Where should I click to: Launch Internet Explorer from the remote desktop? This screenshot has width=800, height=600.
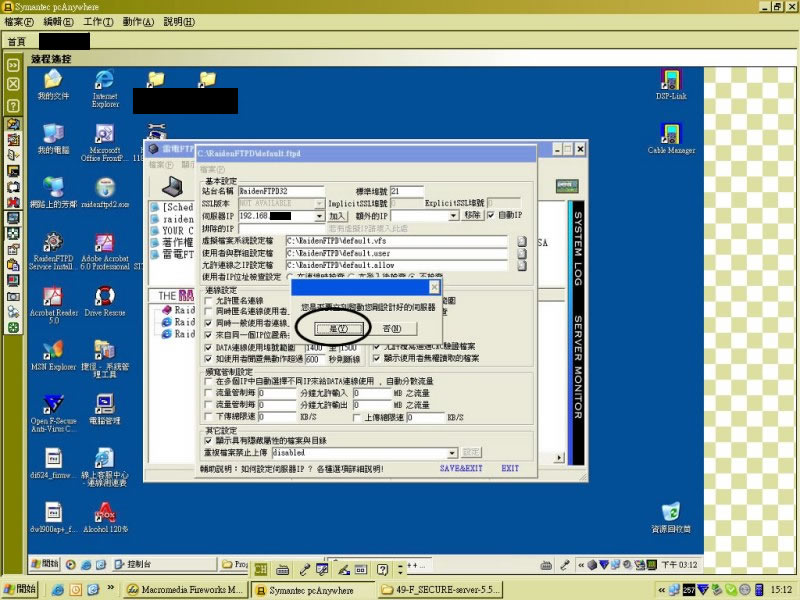pos(105,88)
